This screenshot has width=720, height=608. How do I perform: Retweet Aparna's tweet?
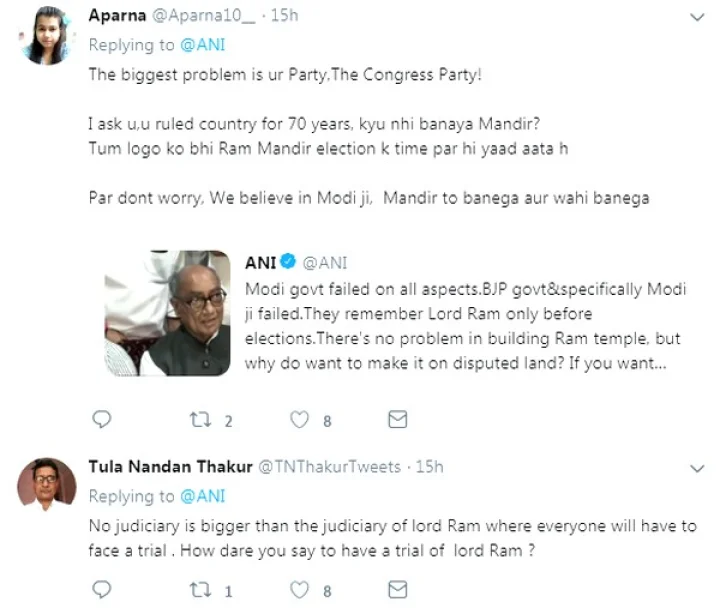tap(201, 419)
